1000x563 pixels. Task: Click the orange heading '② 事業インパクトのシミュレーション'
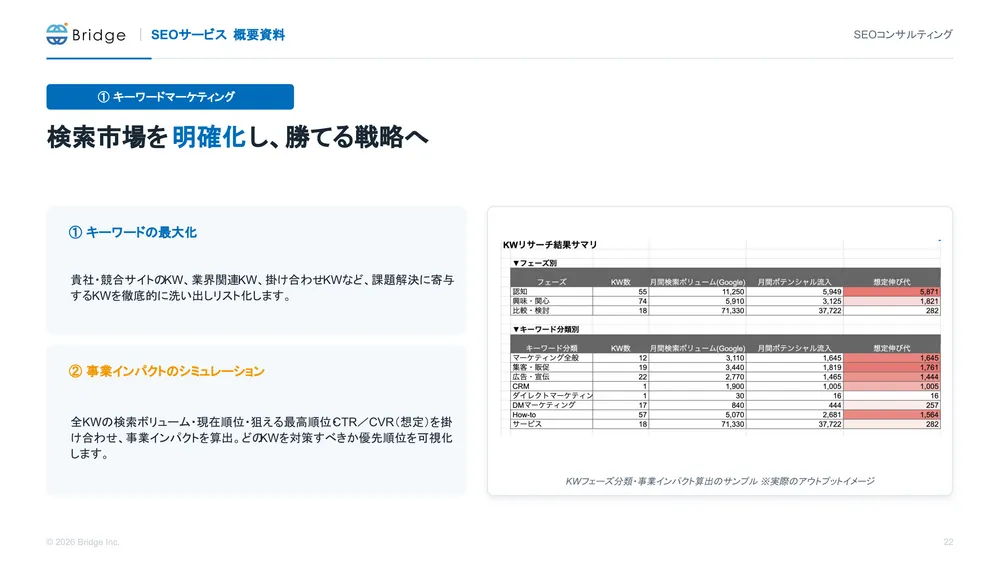tap(166, 371)
